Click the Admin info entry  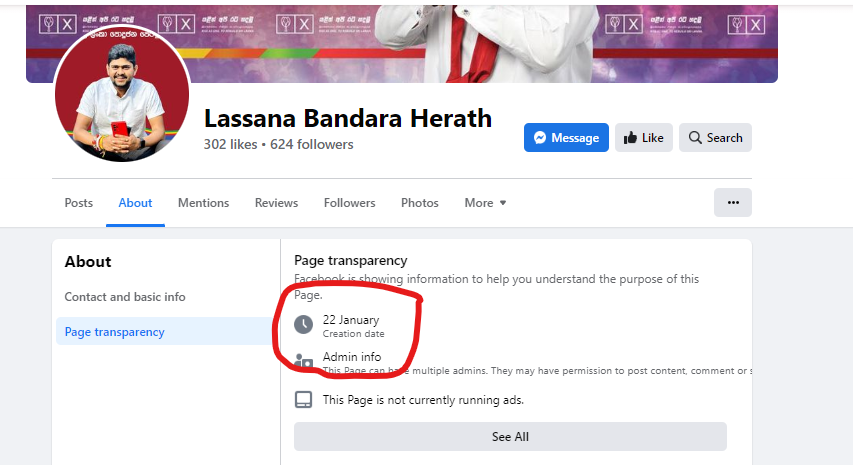click(x=352, y=357)
